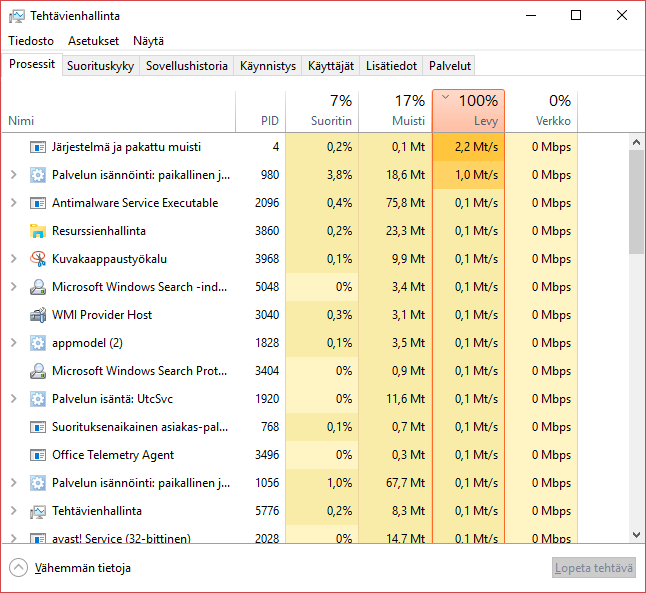Screen dimensions: 646x593
Task: Click the Palvelun isäntä: UtcSvc gear icon
Action: 37,399
